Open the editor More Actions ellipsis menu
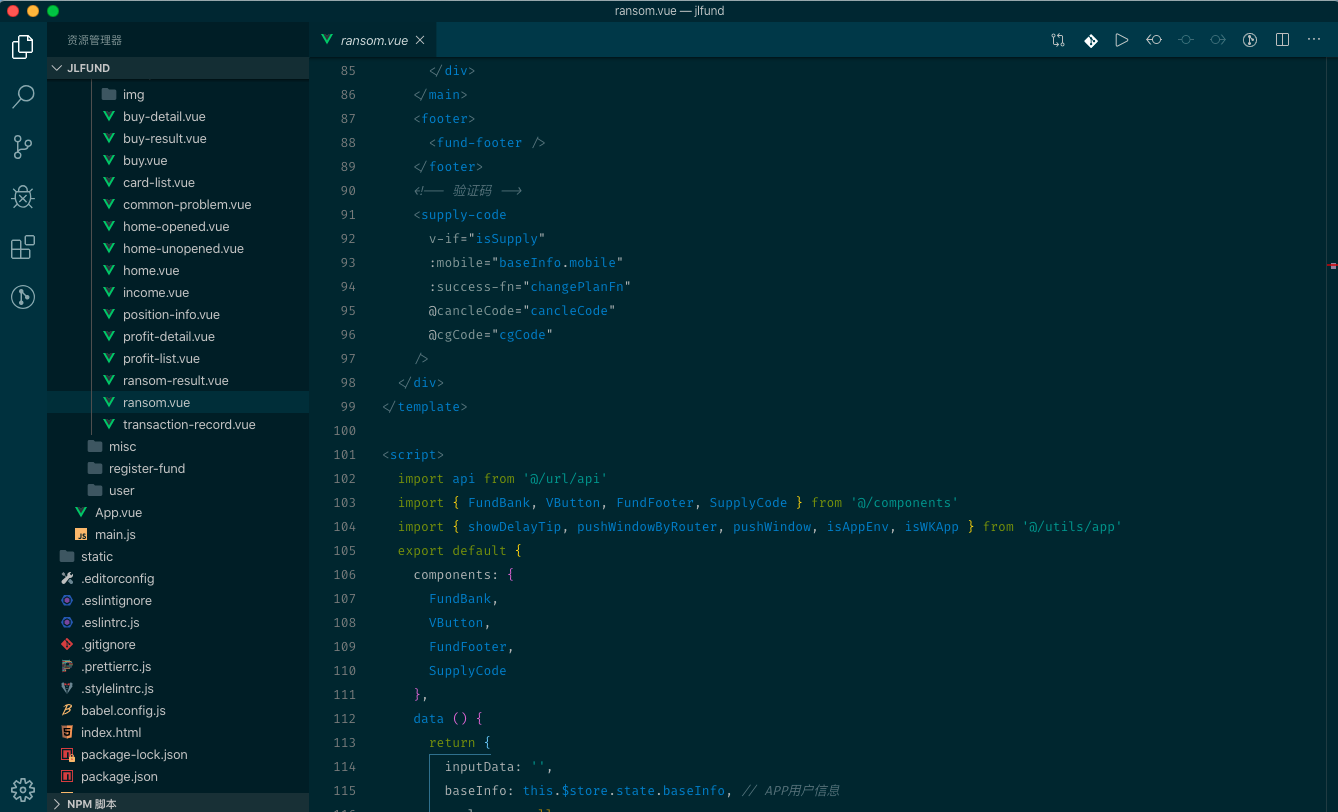The height and width of the screenshot is (812, 1338). point(1314,40)
